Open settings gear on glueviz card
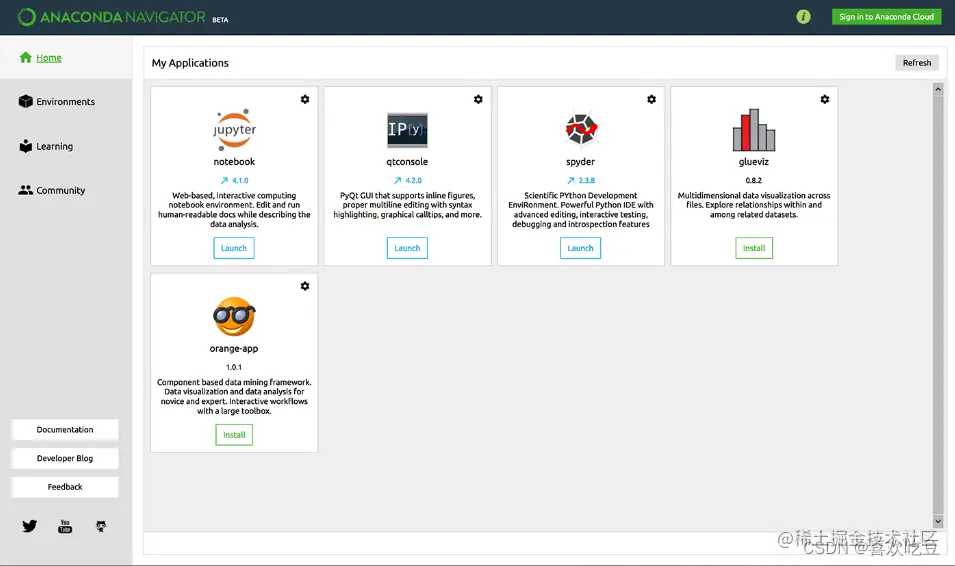The height and width of the screenshot is (566, 955). point(825,99)
